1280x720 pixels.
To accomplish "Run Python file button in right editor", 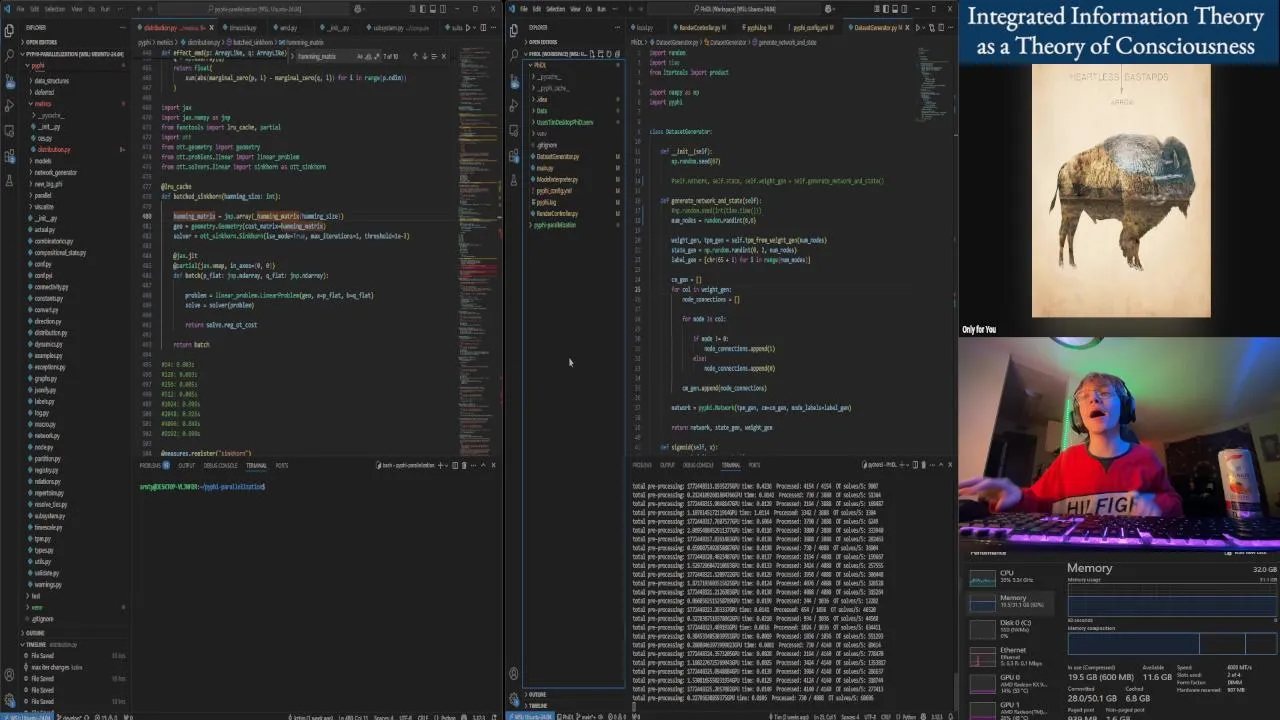I will pos(918,28).
